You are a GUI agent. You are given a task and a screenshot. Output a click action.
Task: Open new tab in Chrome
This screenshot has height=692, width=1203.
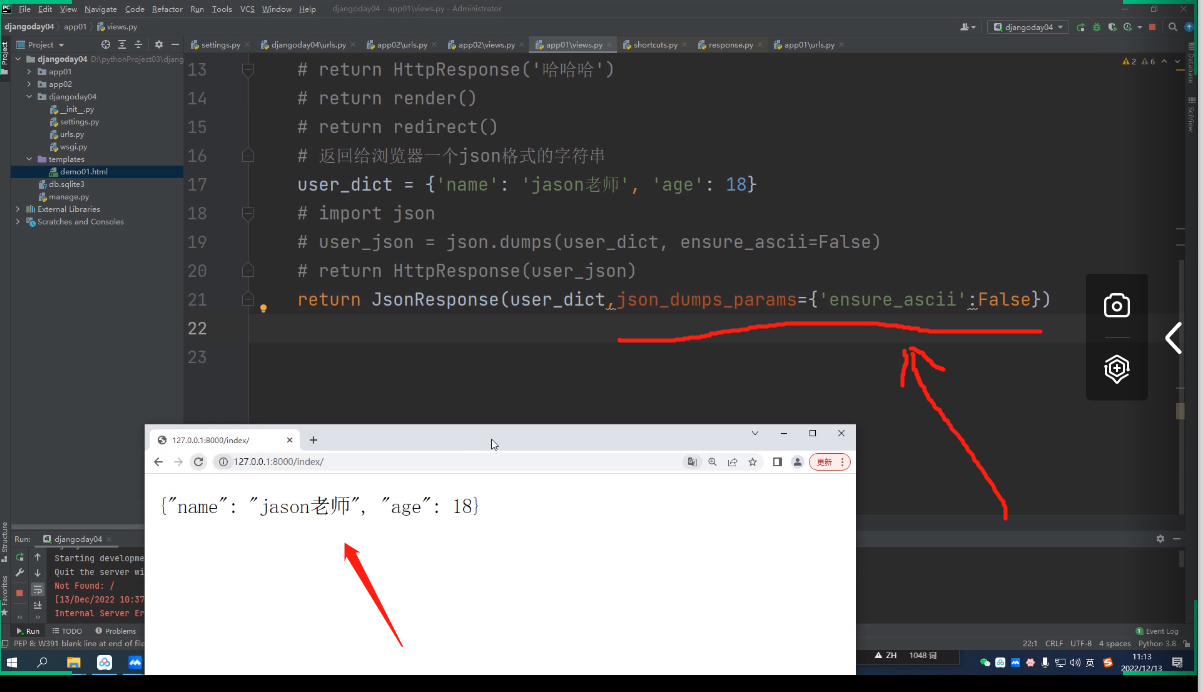(313, 440)
